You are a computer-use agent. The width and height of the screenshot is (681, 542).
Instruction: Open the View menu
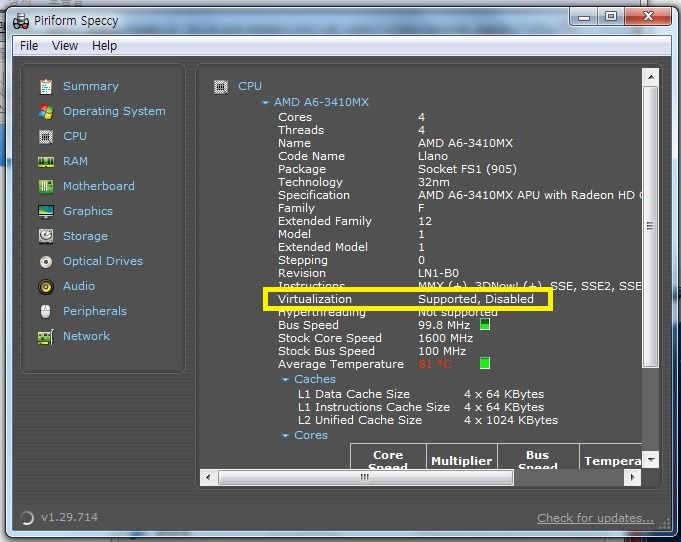click(65, 46)
